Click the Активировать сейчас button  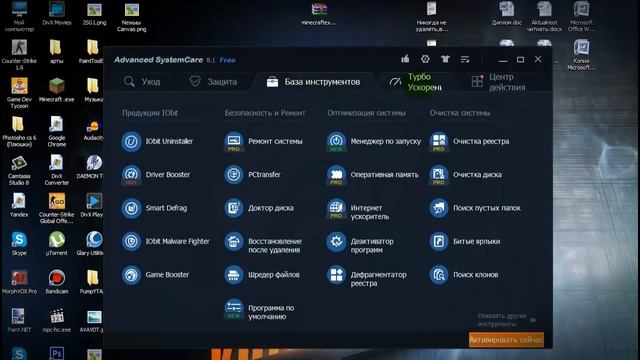tap(506, 340)
